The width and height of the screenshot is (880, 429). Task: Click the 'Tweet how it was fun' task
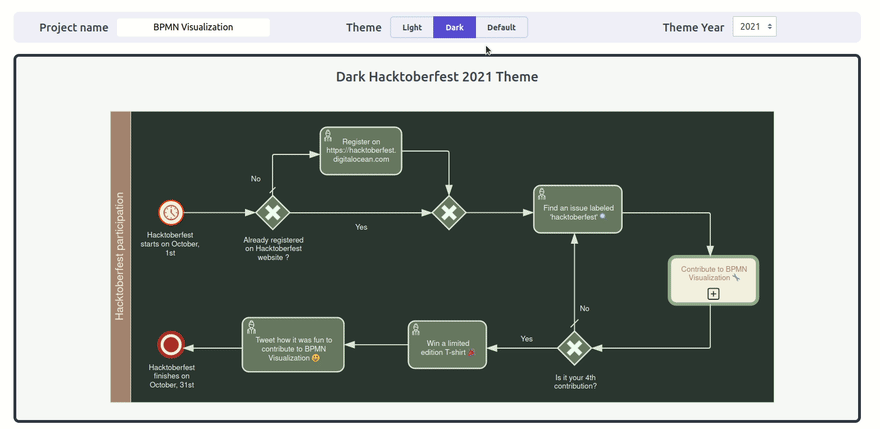[293, 345]
